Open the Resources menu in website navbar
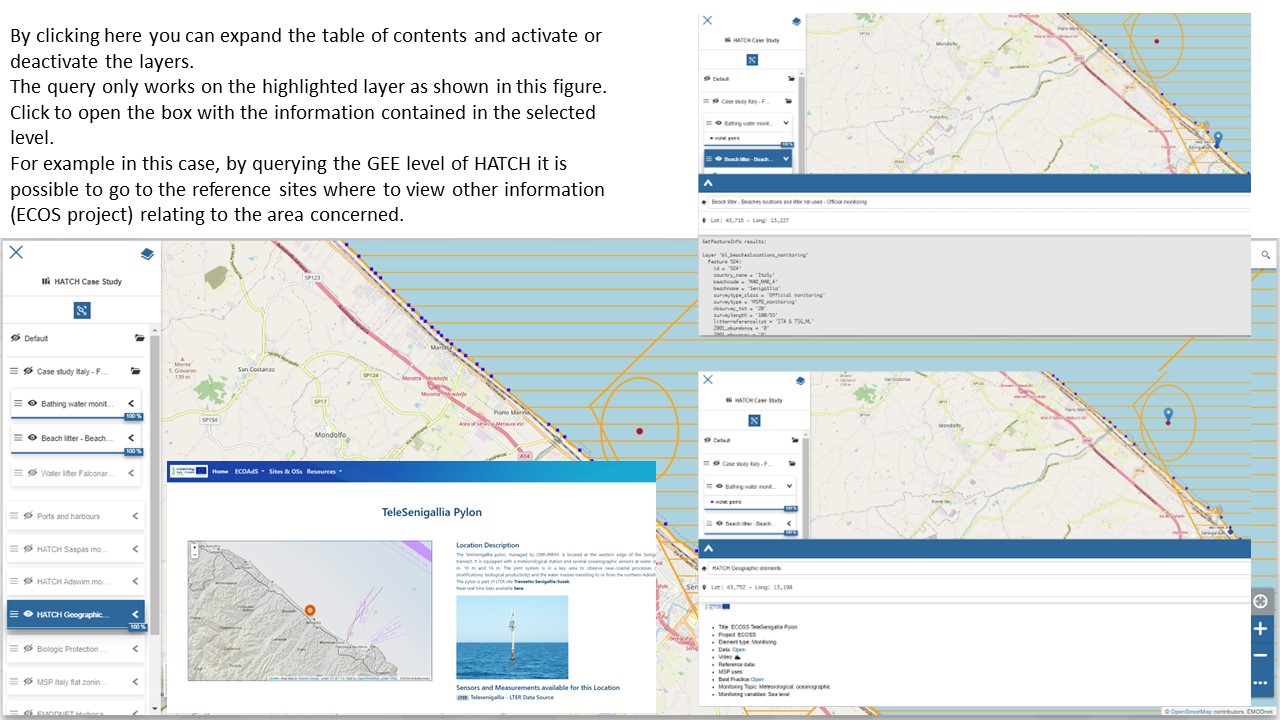The image size is (1280, 720). click(323, 471)
